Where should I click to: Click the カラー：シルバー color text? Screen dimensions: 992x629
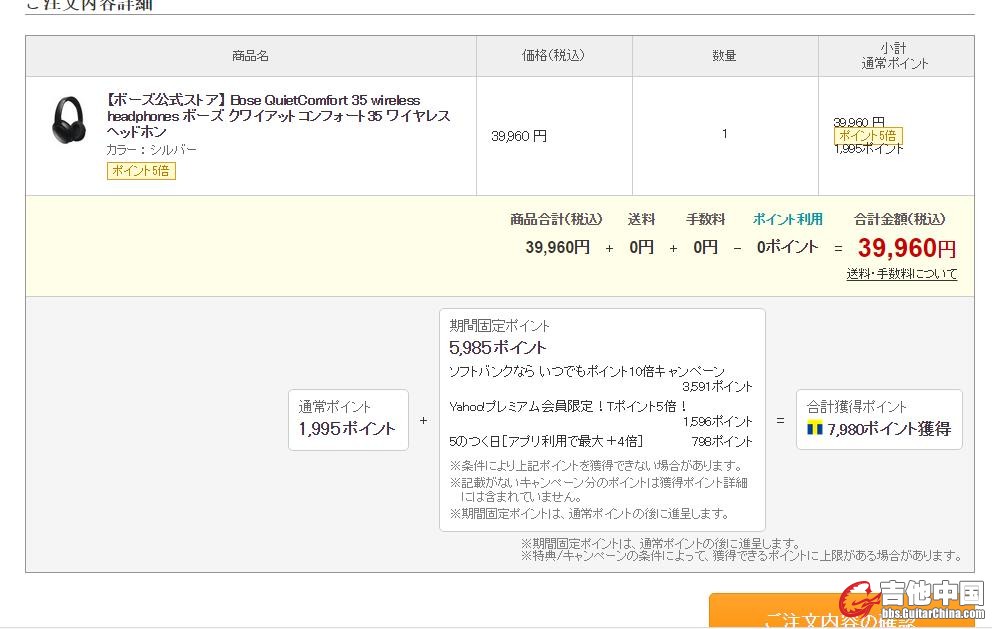[x=152, y=150]
